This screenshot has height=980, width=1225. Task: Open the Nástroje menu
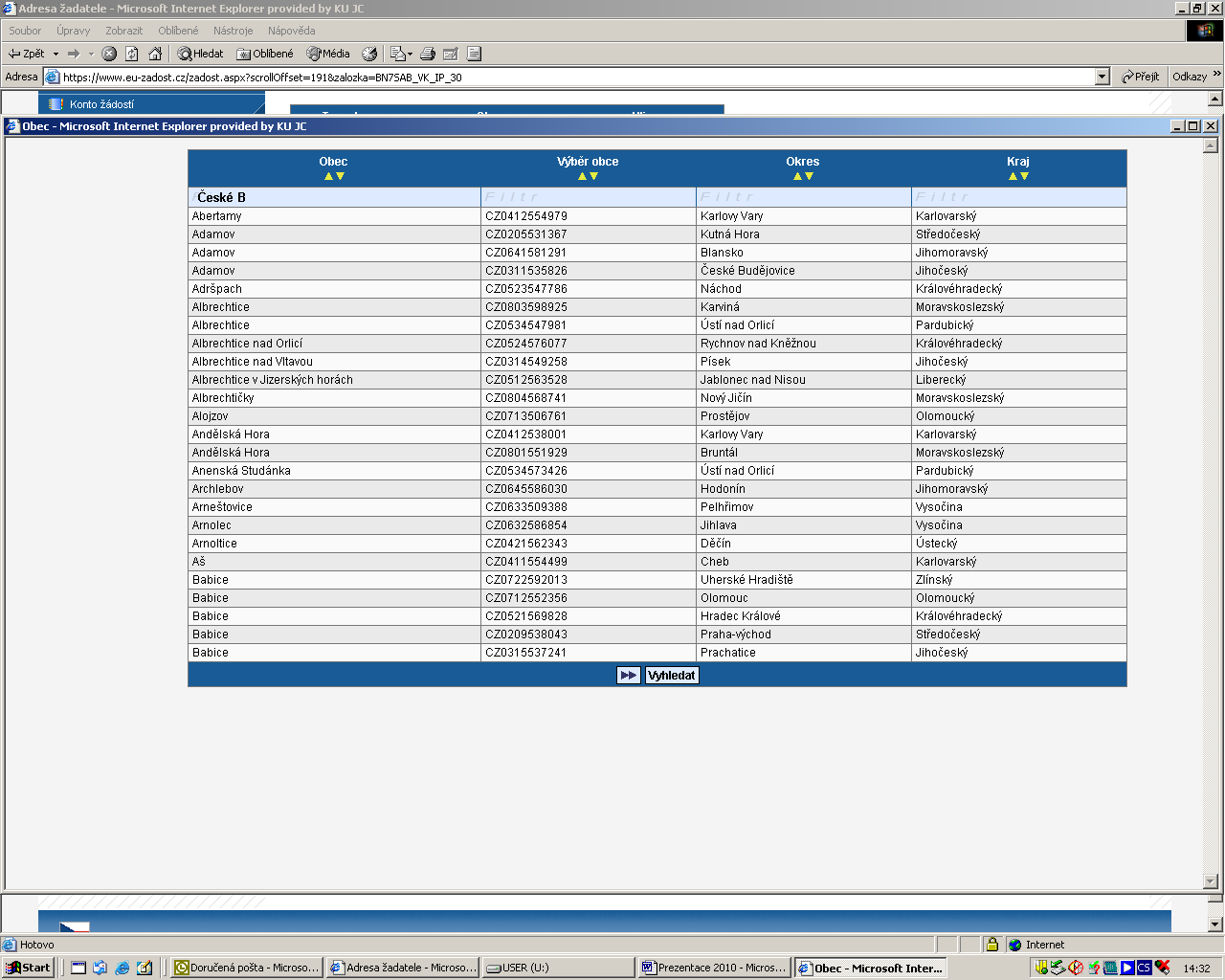click(x=234, y=31)
